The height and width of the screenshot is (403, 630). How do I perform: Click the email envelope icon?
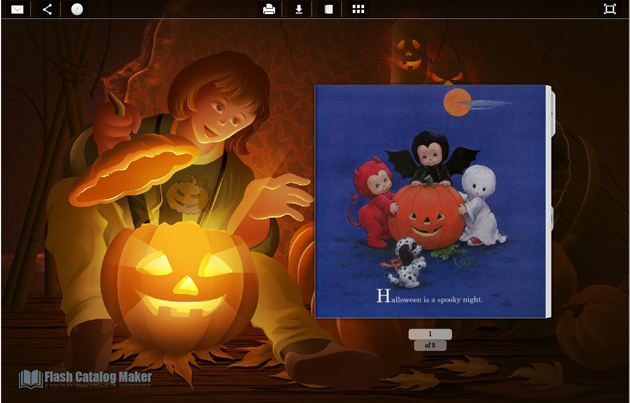pyautogui.click(x=17, y=9)
